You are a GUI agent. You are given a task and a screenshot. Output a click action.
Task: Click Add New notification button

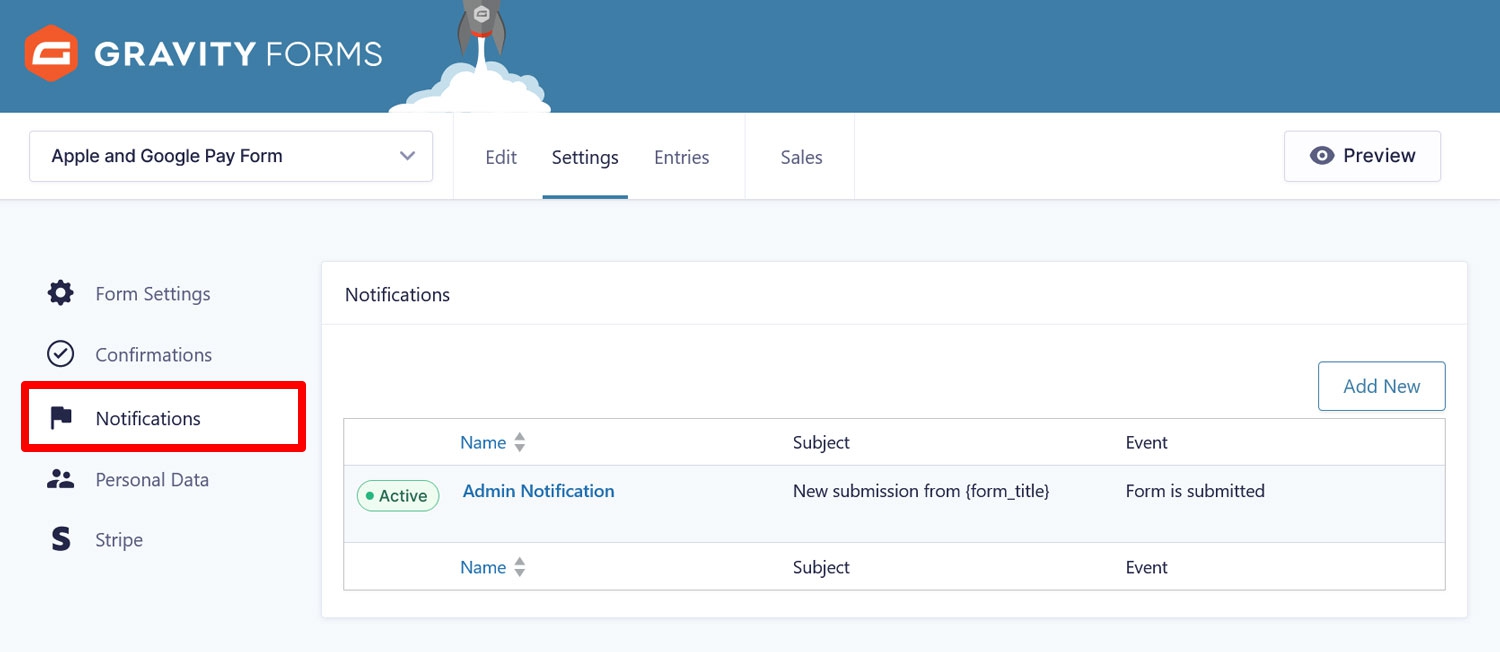click(1381, 386)
